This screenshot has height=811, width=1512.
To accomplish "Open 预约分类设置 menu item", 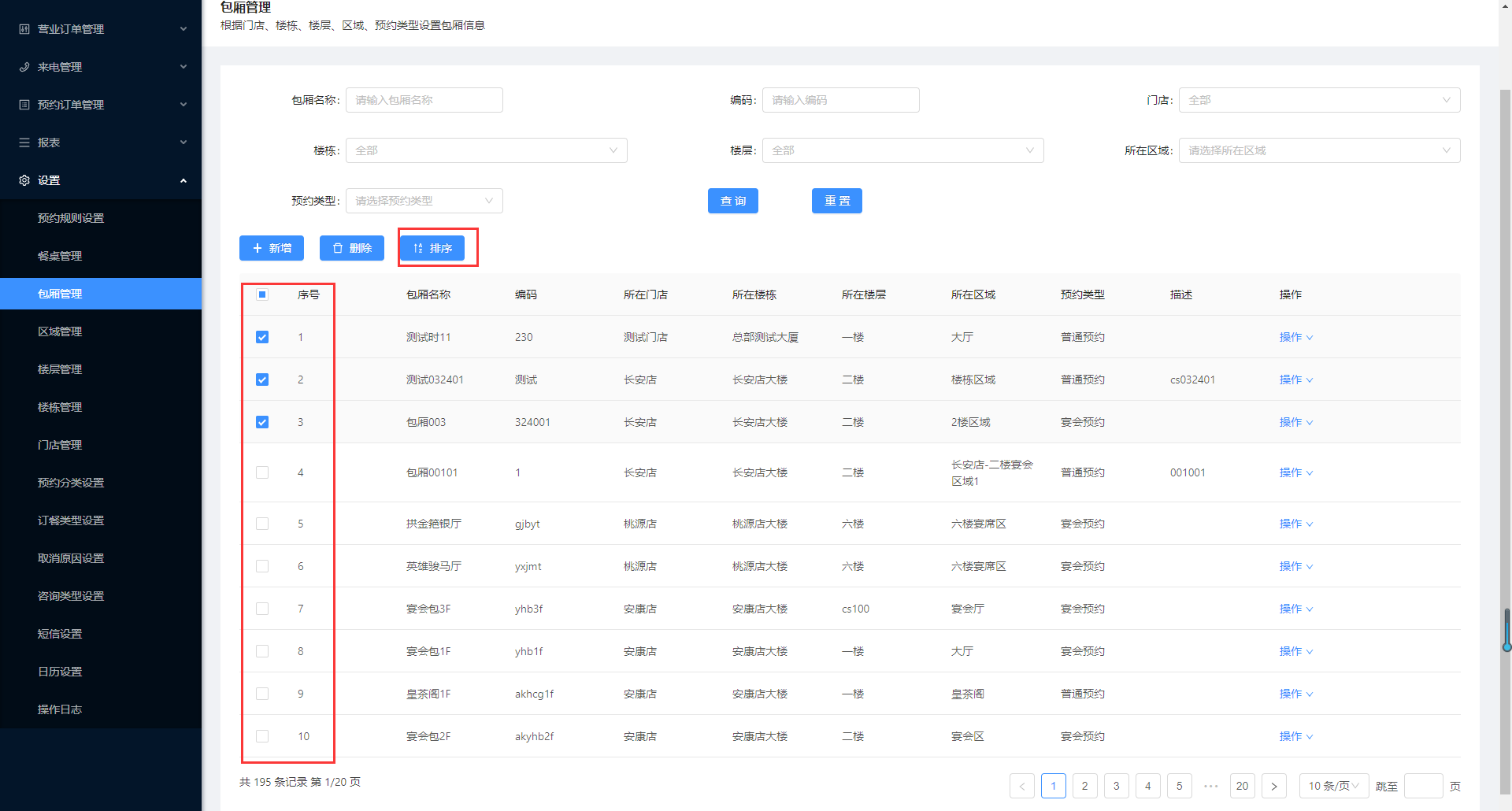I will (101, 483).
